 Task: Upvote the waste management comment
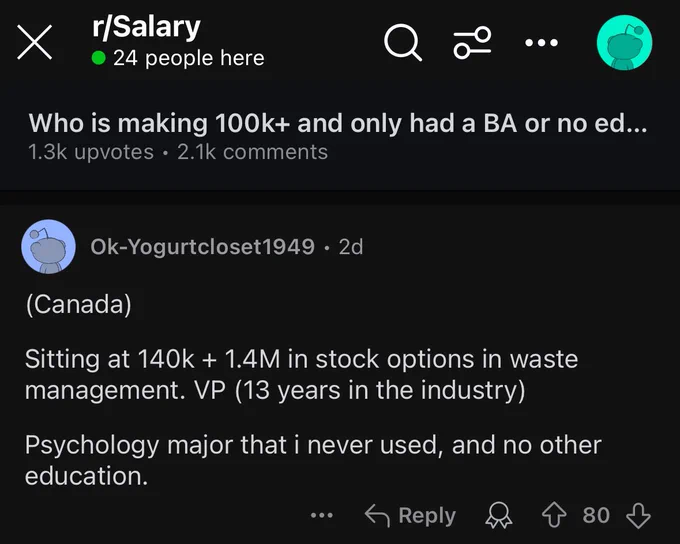point(554,515)
